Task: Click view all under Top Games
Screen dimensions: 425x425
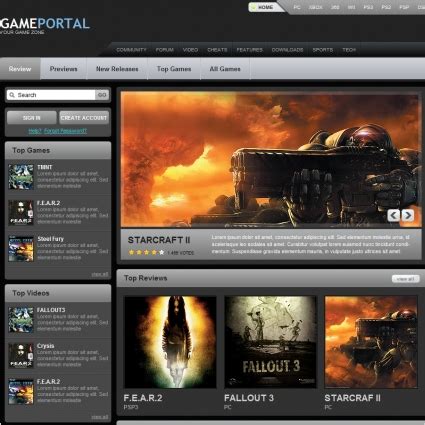Action: tap(100, 274)
